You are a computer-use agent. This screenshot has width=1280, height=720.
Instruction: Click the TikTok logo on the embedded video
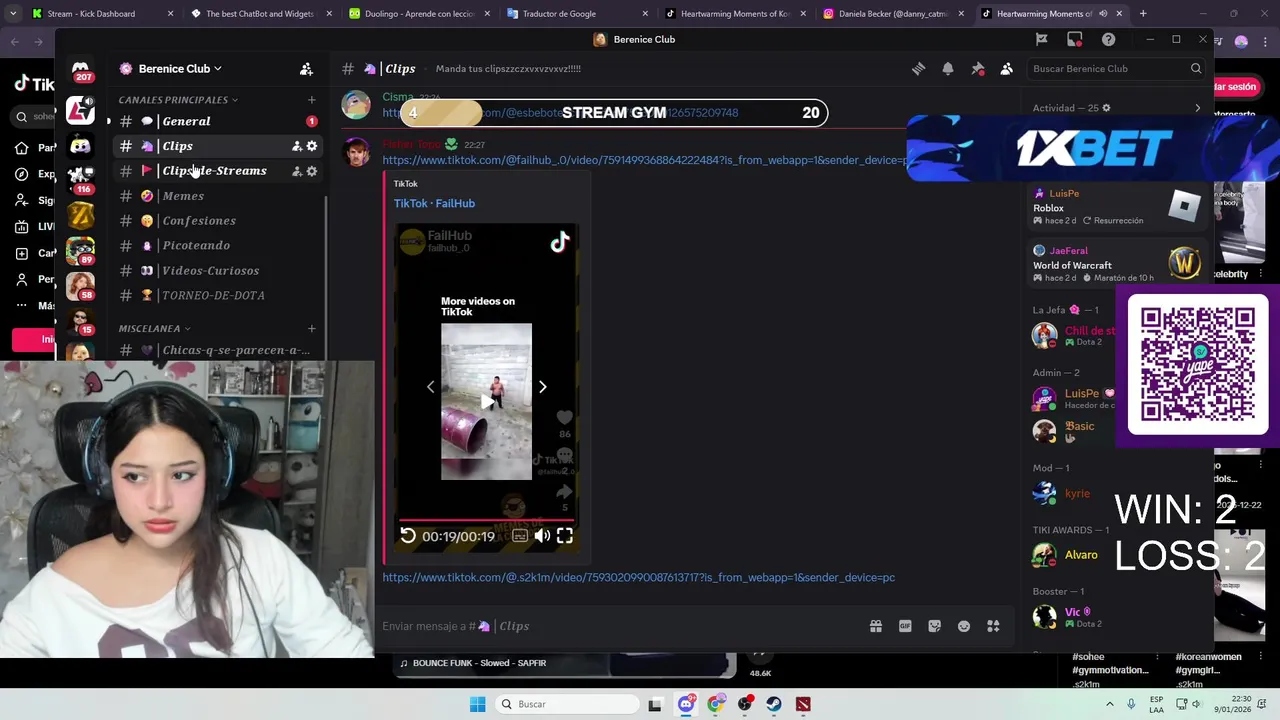559,242
